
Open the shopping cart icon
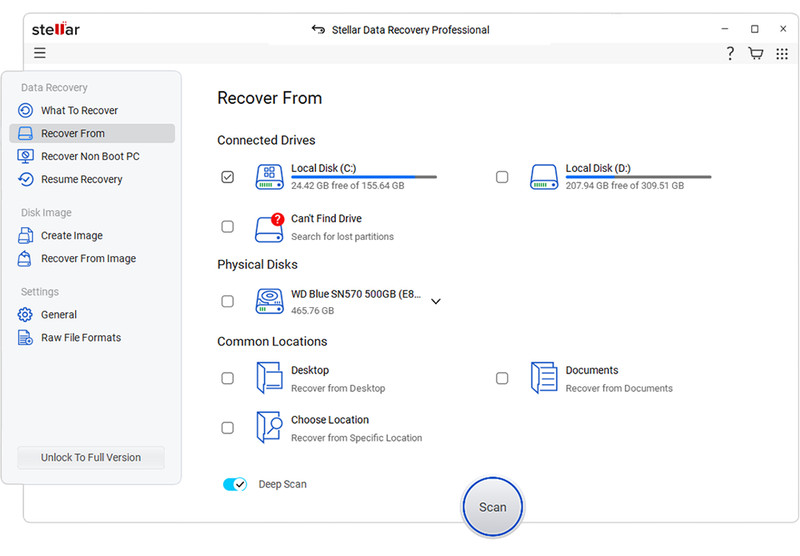pos(756,53)
